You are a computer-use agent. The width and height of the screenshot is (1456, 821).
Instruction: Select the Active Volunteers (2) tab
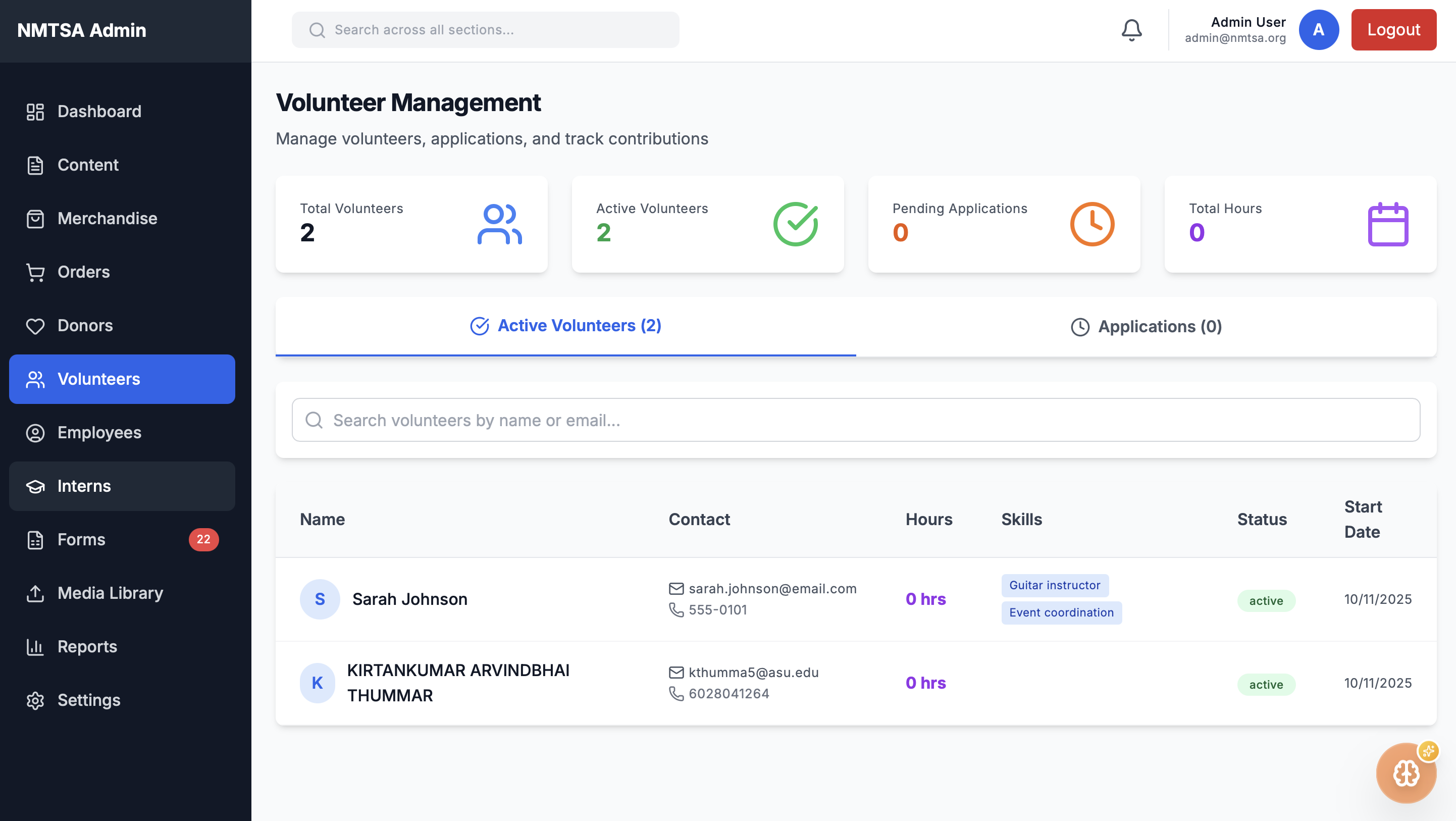566,326
